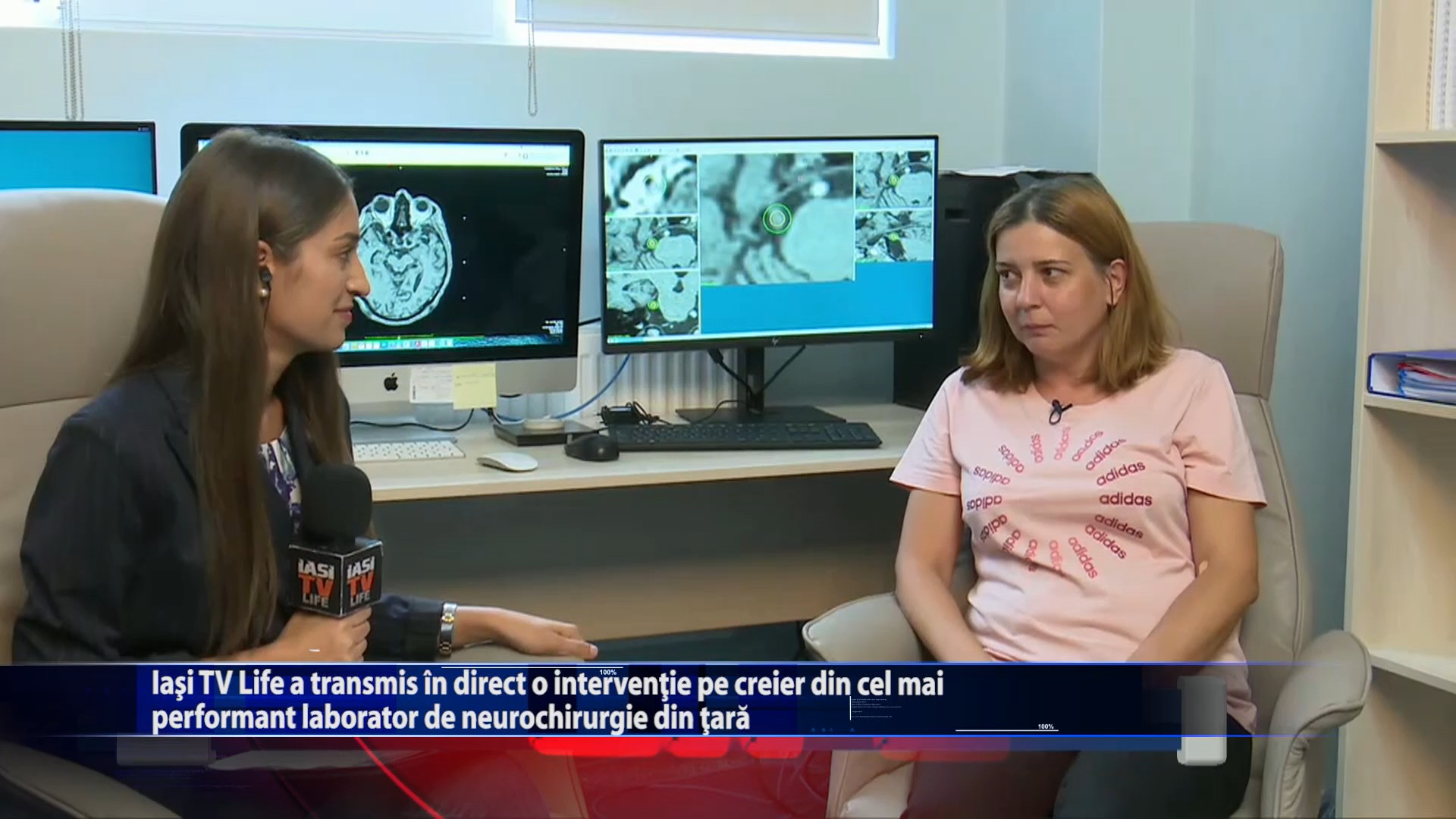Viewport: 1456px width, 819px height.
Task: Click the second headline line about neurochirurgie
Action: tap(450, 718)
